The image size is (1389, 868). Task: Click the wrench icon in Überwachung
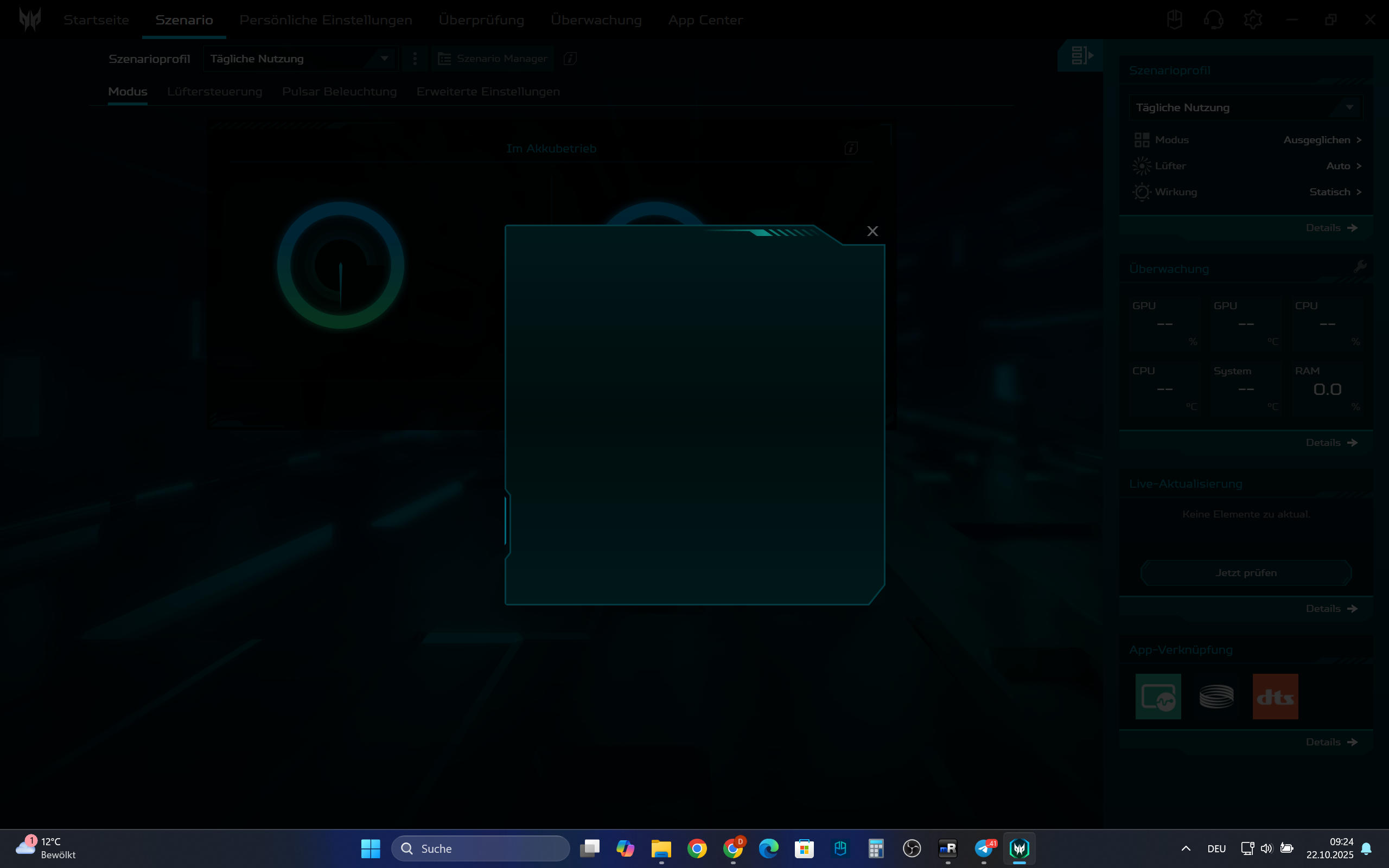[x=1360, y=267]
